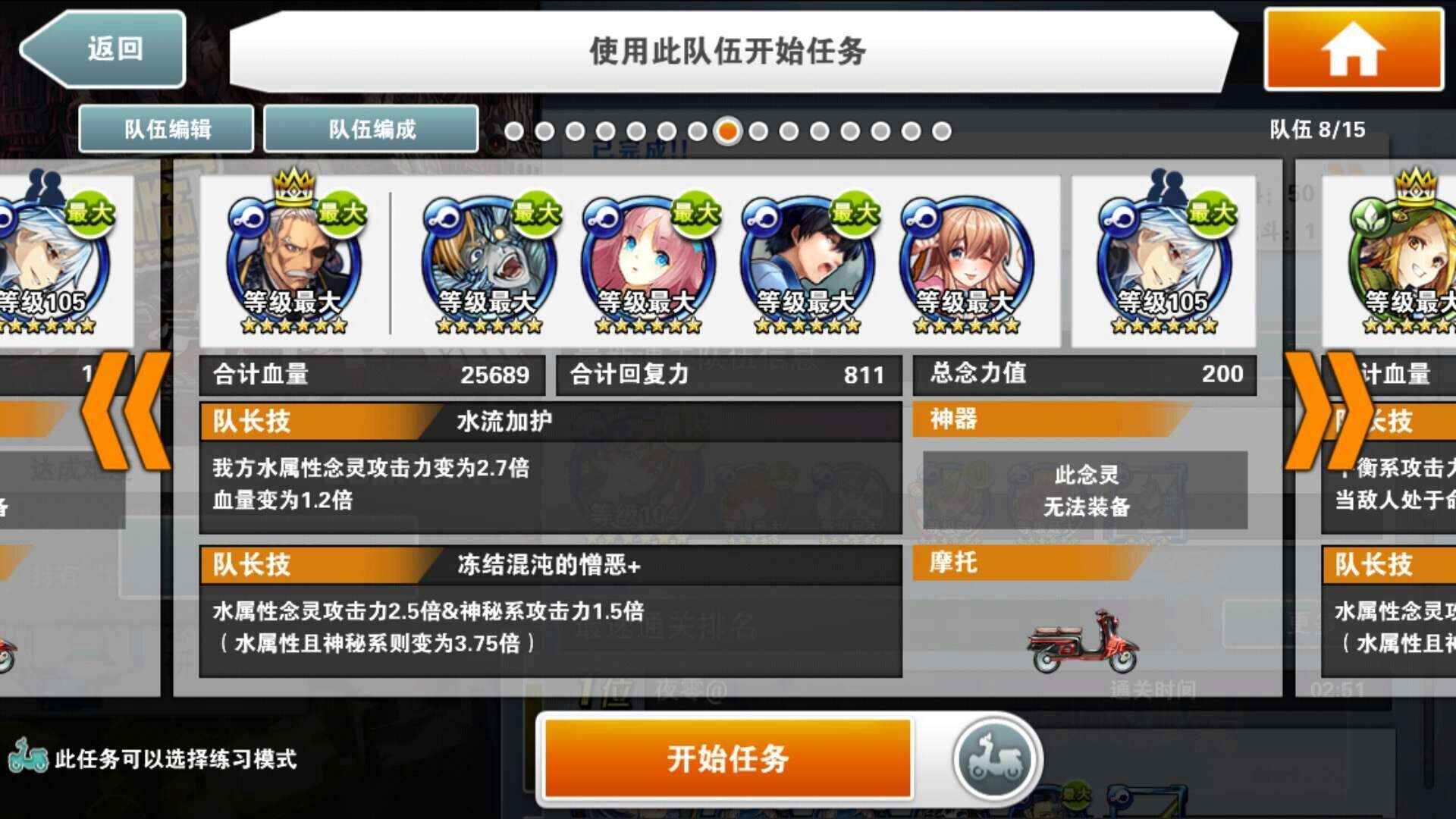Tap the red scooter motorcycle icon
This screenshot has height=819, width=1456.
click(x=1083, y=642)
